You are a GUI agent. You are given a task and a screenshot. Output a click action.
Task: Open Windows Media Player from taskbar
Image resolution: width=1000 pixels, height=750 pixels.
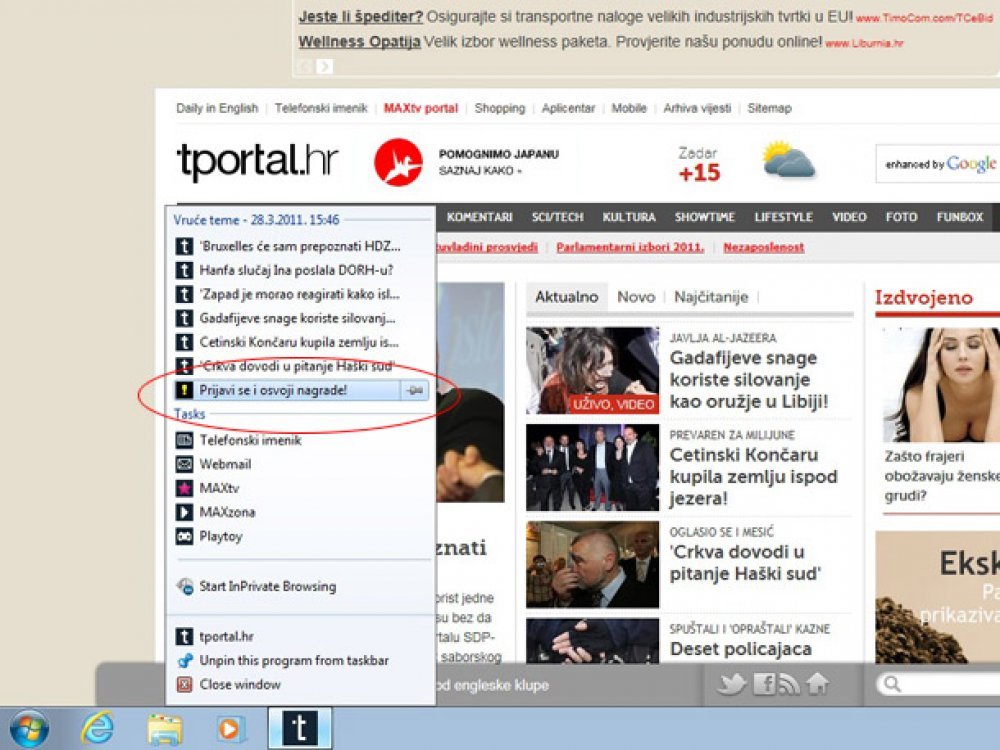(x=230, y=729)
